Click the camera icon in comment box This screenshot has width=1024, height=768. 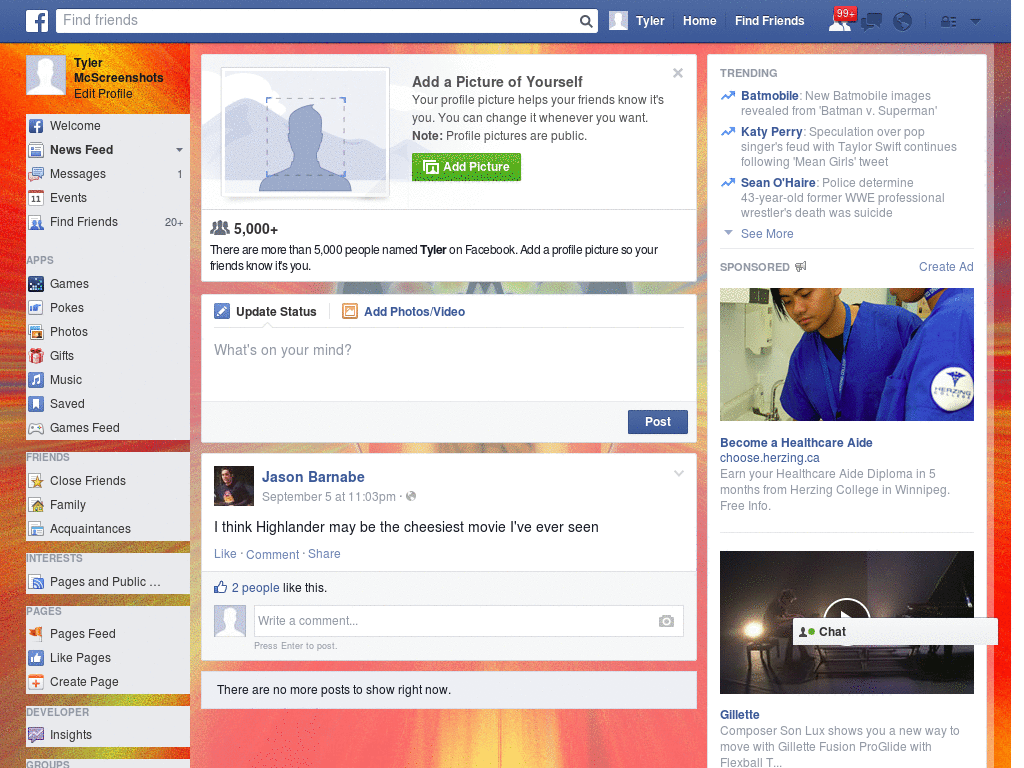[666, 621]
